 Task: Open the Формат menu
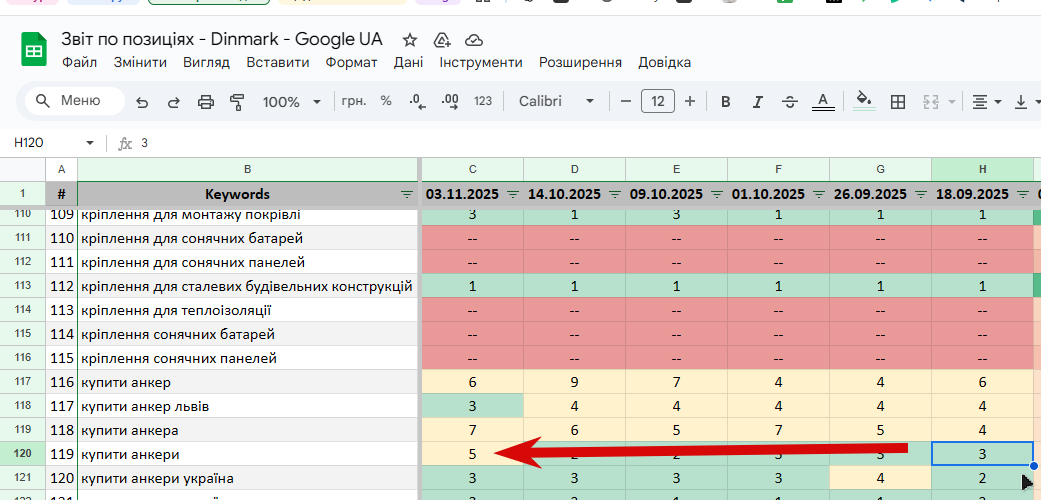351,62
